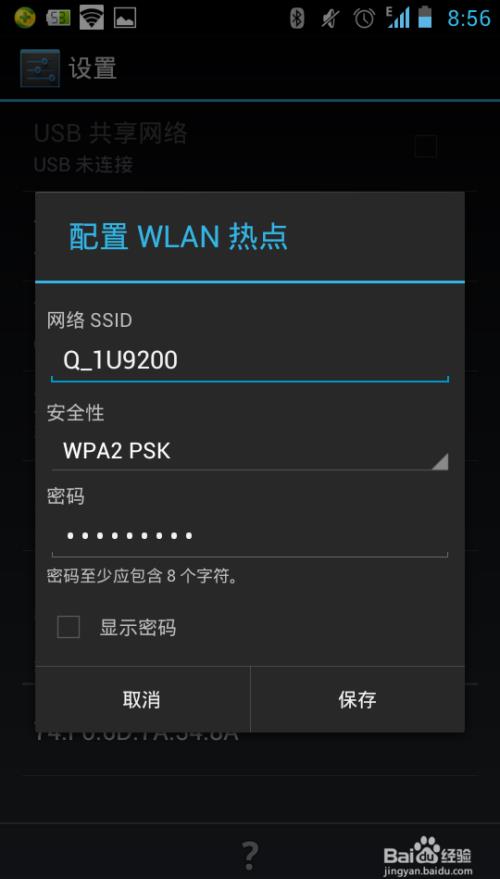Tap the 取消 cancel button
The image size is (500, 879).
coord(142,699)
